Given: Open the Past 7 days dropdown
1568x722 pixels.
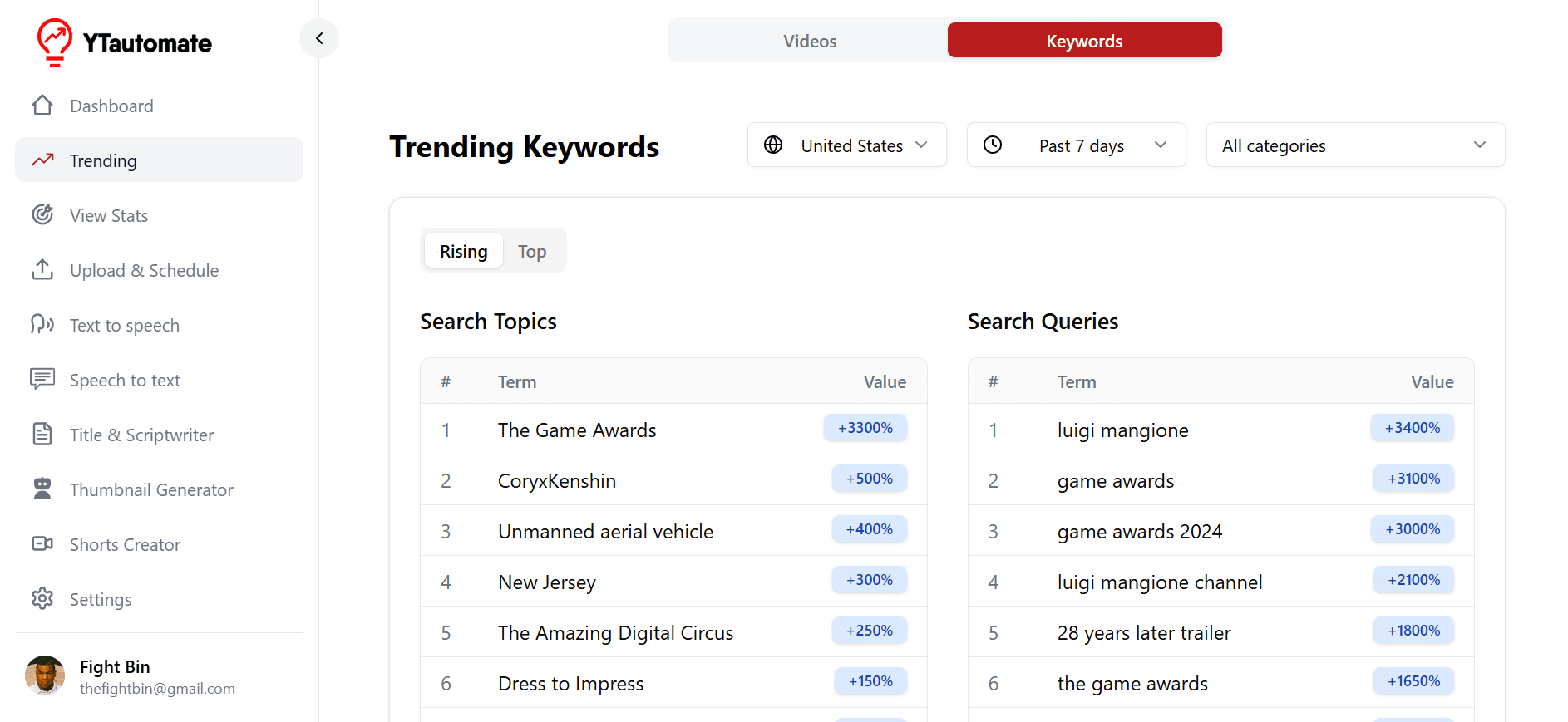Looking at the screenshot, I should tap(1076, 145).
